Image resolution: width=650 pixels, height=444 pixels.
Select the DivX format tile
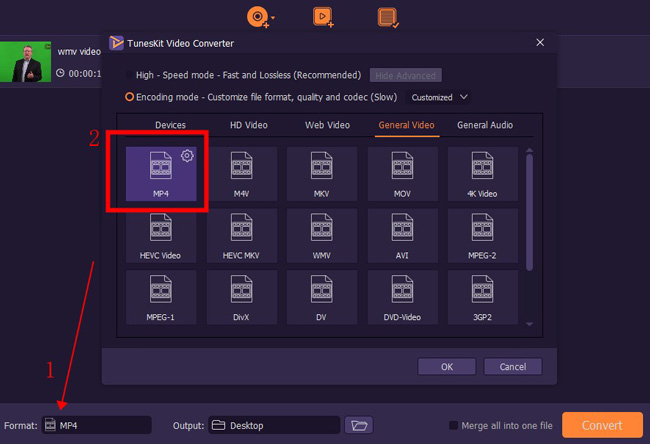click(x=242, y=297)
